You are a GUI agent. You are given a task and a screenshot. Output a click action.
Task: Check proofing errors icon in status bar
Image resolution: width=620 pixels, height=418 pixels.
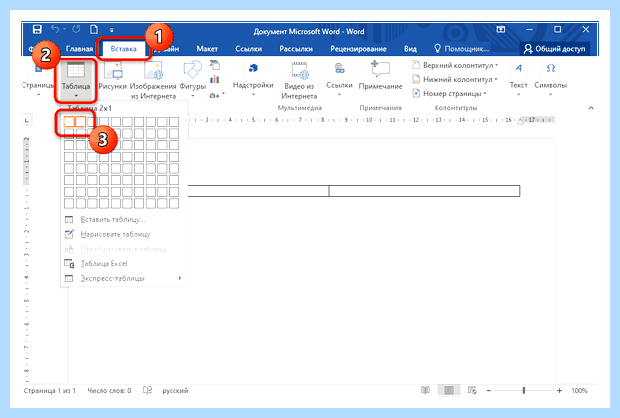pos(147,391)
